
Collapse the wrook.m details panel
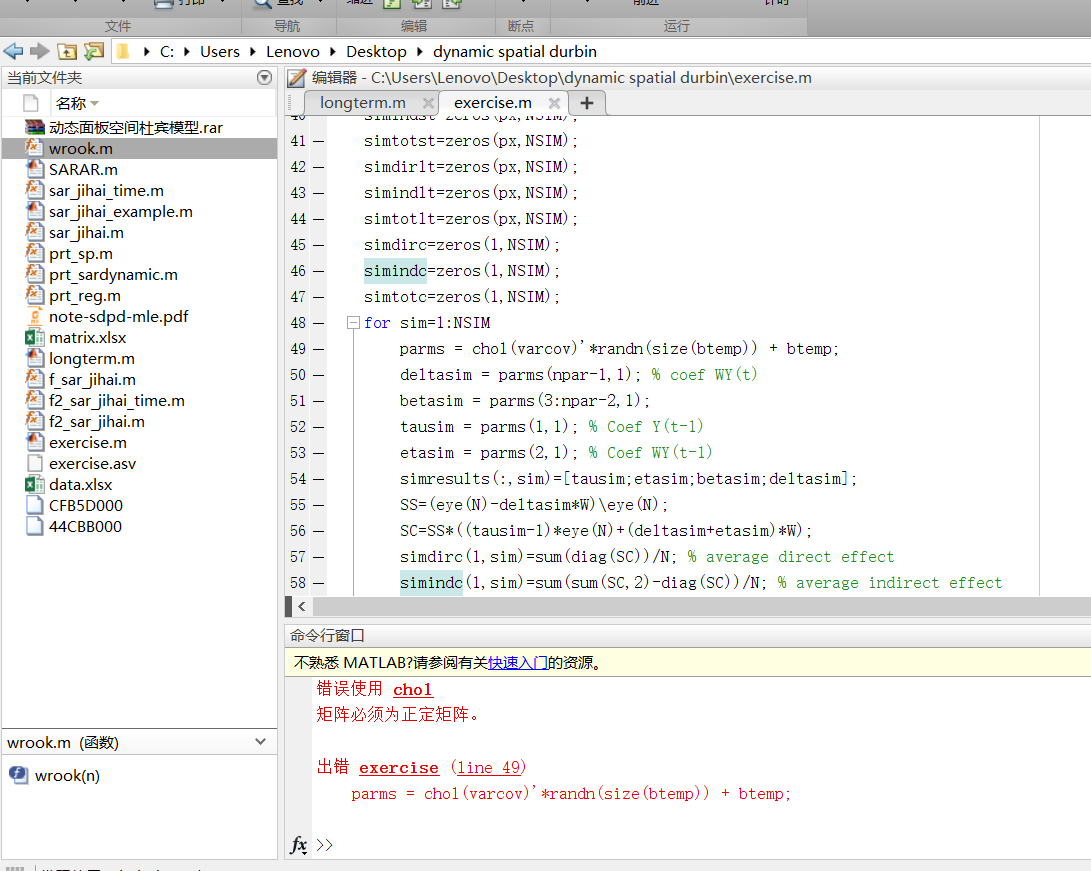coord(261,742)
